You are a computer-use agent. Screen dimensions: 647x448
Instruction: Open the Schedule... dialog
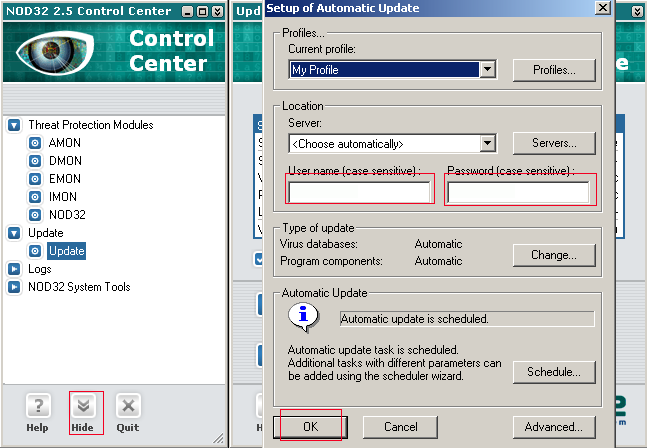tap(554, 372)
